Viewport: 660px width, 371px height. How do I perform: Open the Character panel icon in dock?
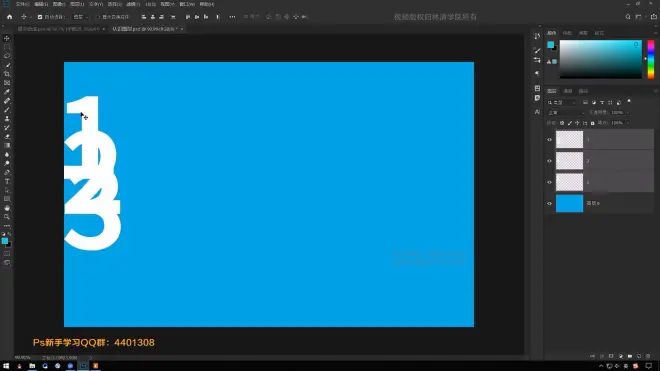pyautogui.click(x=537, y=112)
